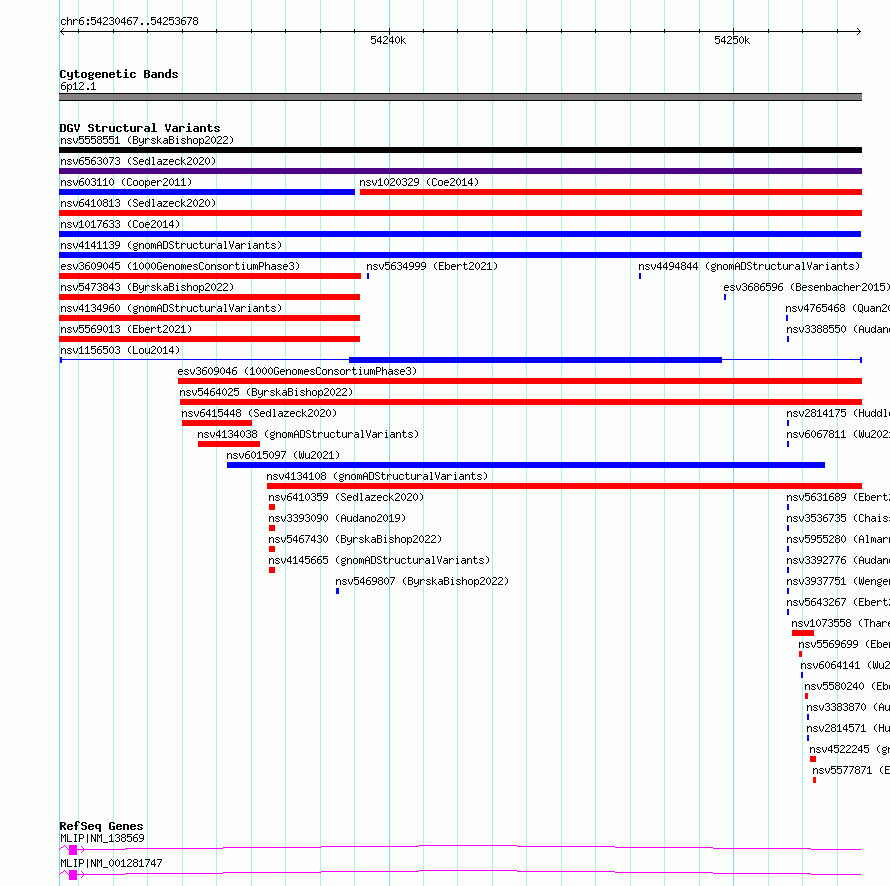890x886 pixels.
Task: Select nsv5469807 (ByrskaBishop2022) label
Action: click(422, 581)
